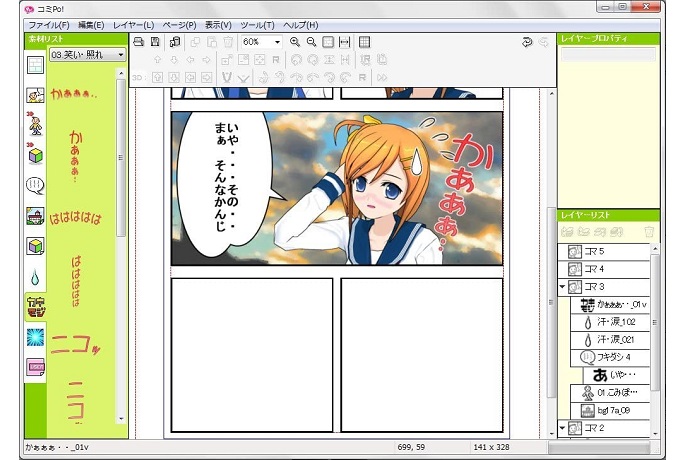This screenshot has height=460, width=690.
Task: Toggle the grid display button
Action: pyautogui.click(x=365, y=42)
